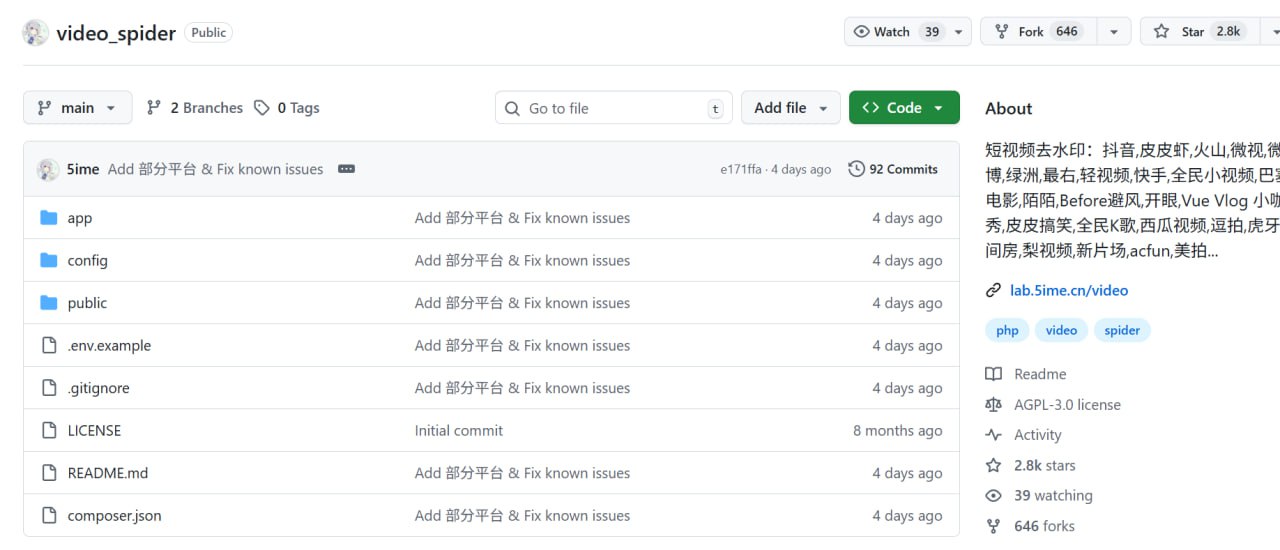Open the 92 Commits history link
This screenshot has width=1280, height=550.
[893, 169]
